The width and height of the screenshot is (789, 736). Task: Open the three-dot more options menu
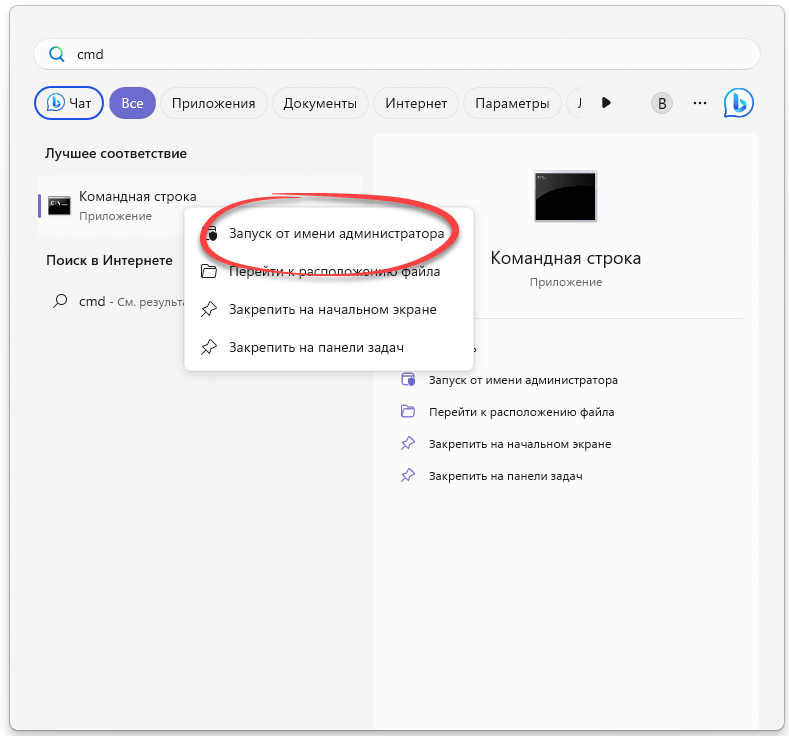699,103
